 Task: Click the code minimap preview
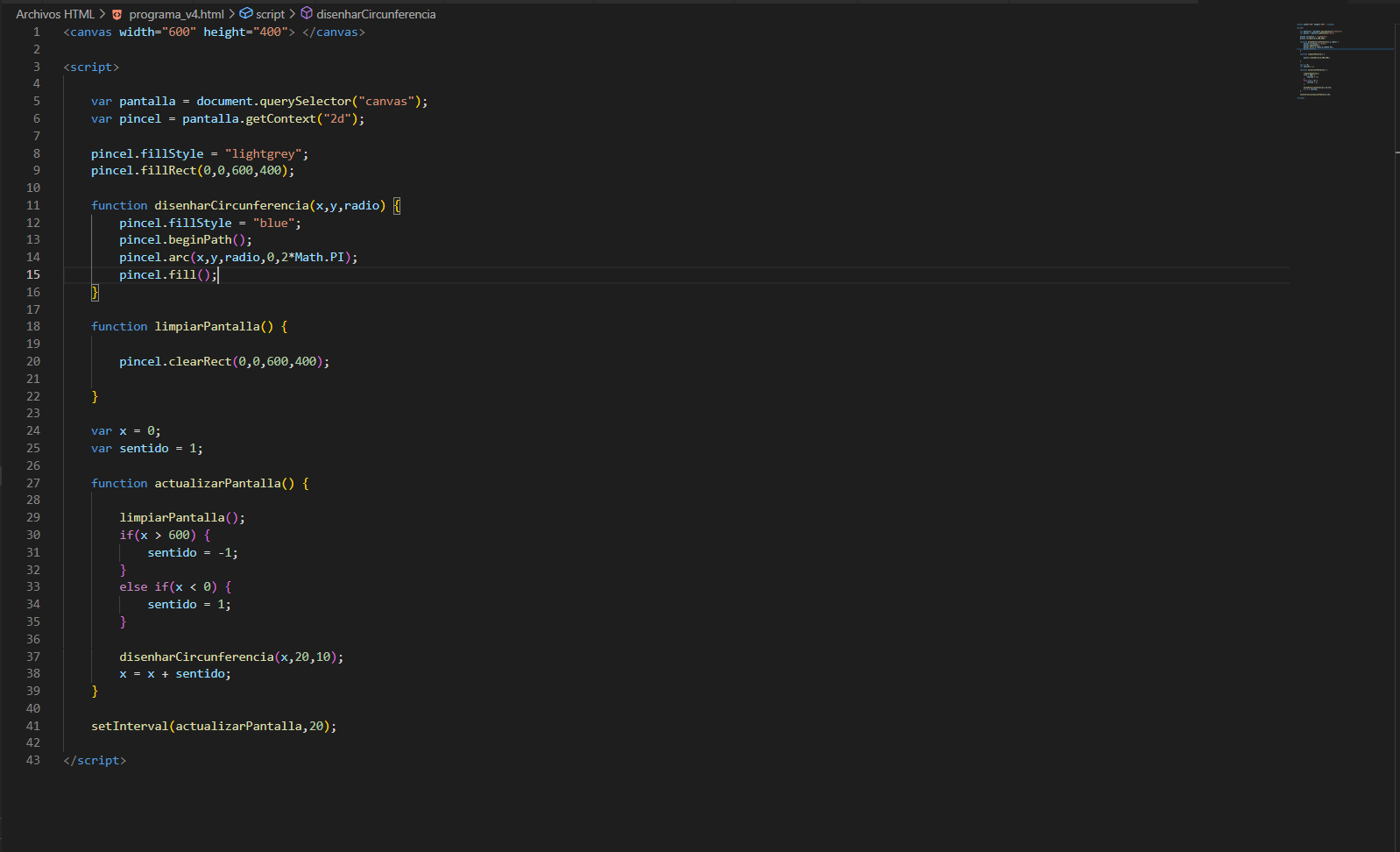click(x=1343, y=61)
